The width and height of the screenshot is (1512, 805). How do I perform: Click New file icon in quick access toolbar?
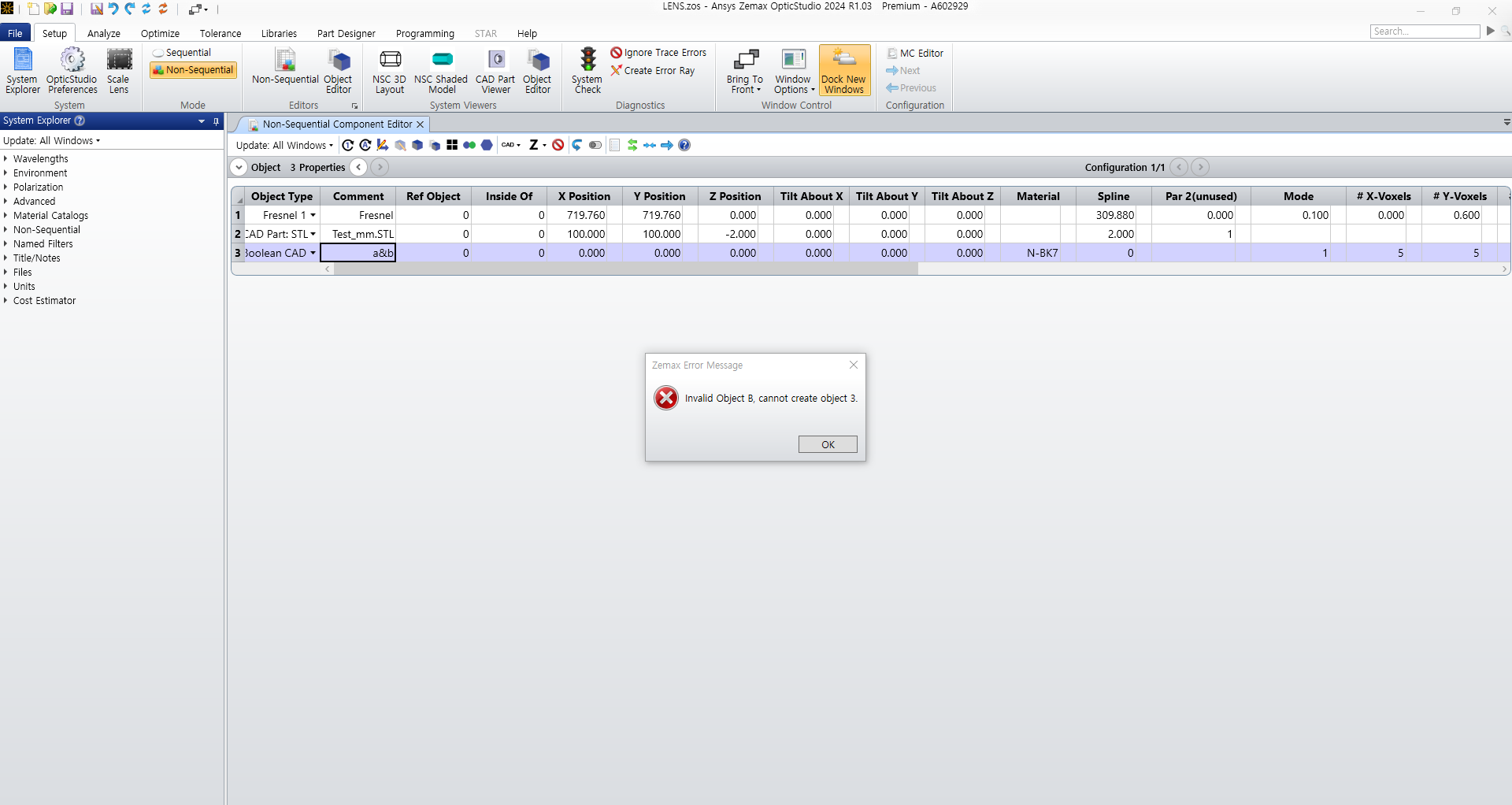(x=33, y=9)
